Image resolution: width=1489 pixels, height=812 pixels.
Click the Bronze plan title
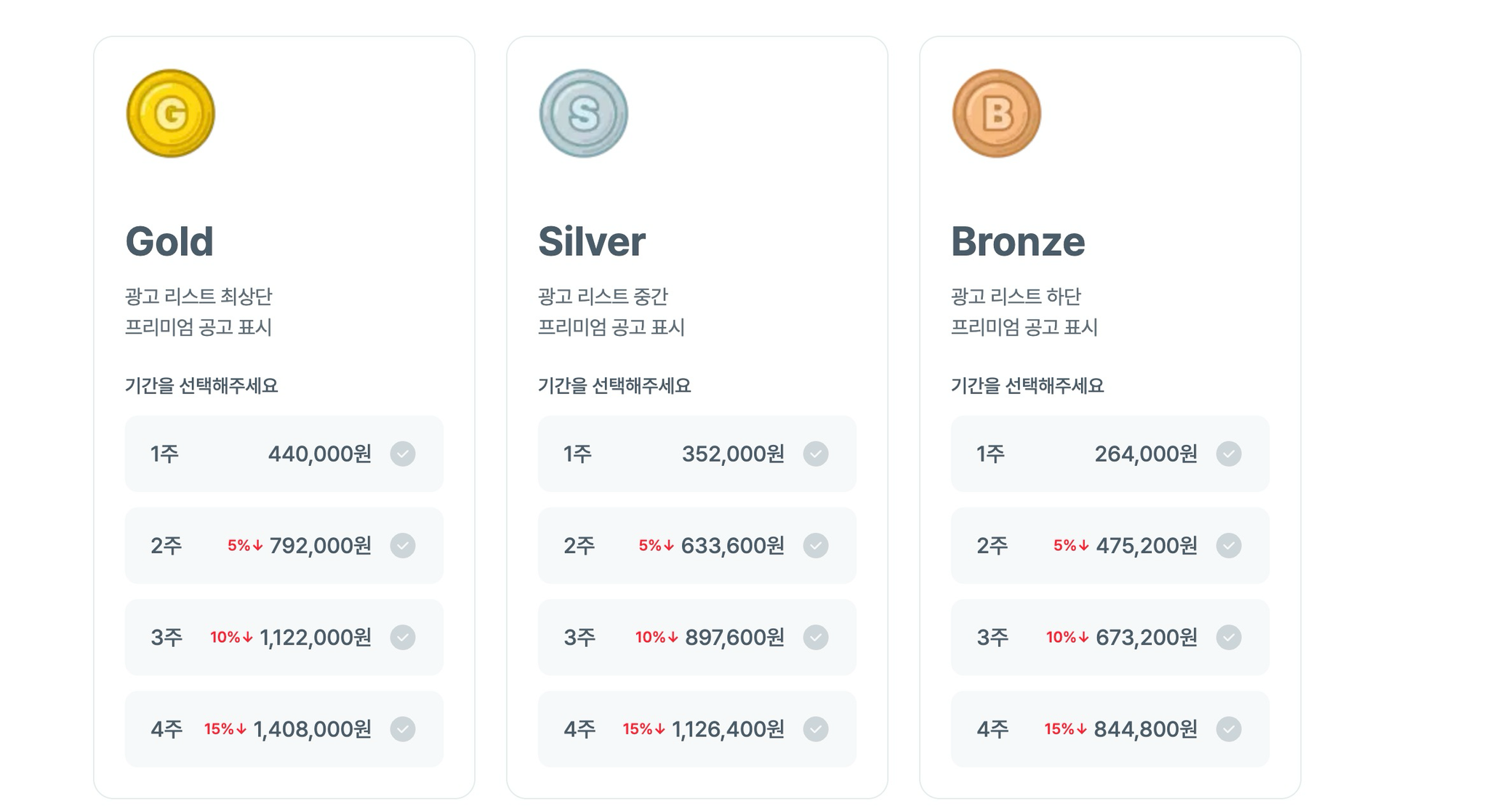pos(1018,241)
